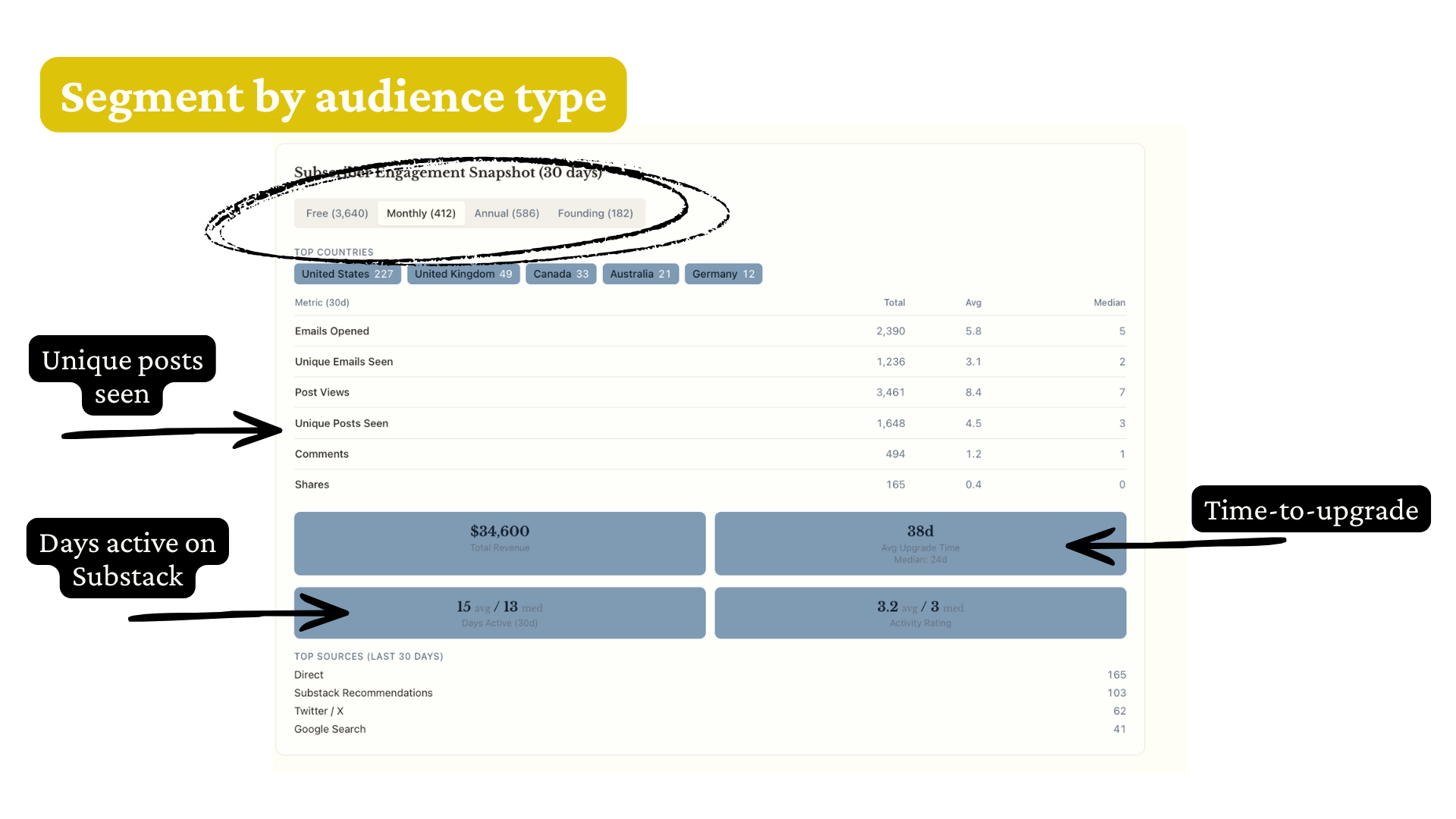Click the Australia 21 chip
Screen dimensions: 1456x819
click(640, 274)
